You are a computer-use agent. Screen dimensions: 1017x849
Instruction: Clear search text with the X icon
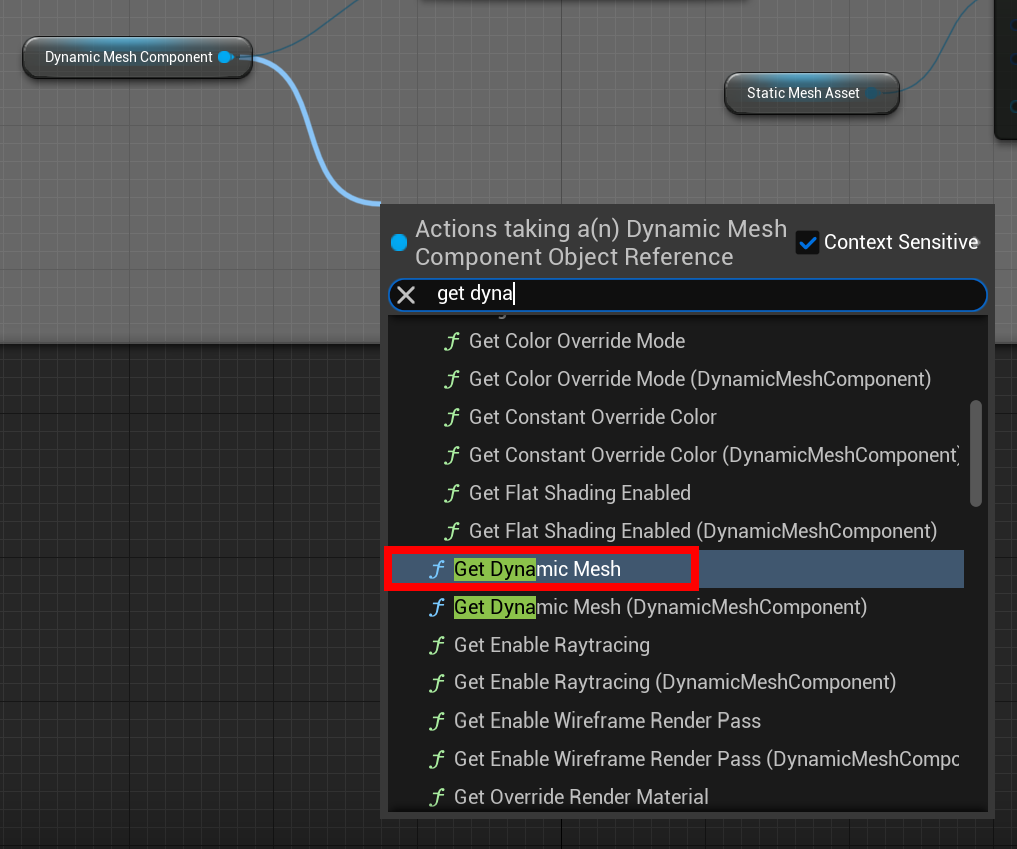(406, 295)
